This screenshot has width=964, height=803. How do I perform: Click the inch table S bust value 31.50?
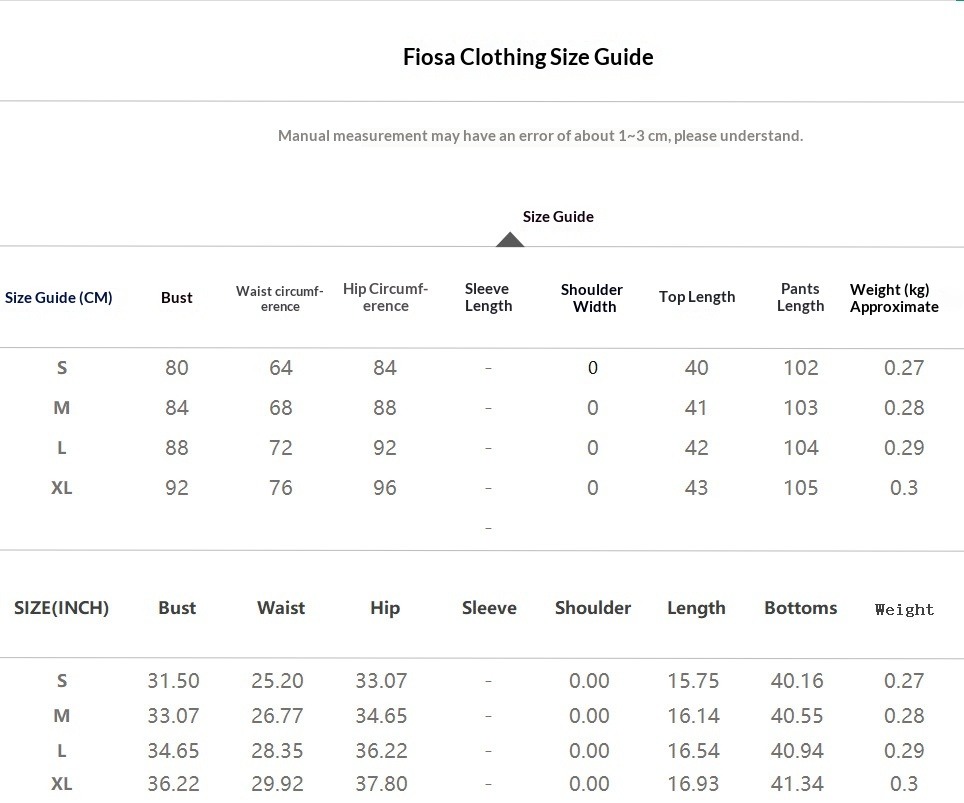pos(174,681)
